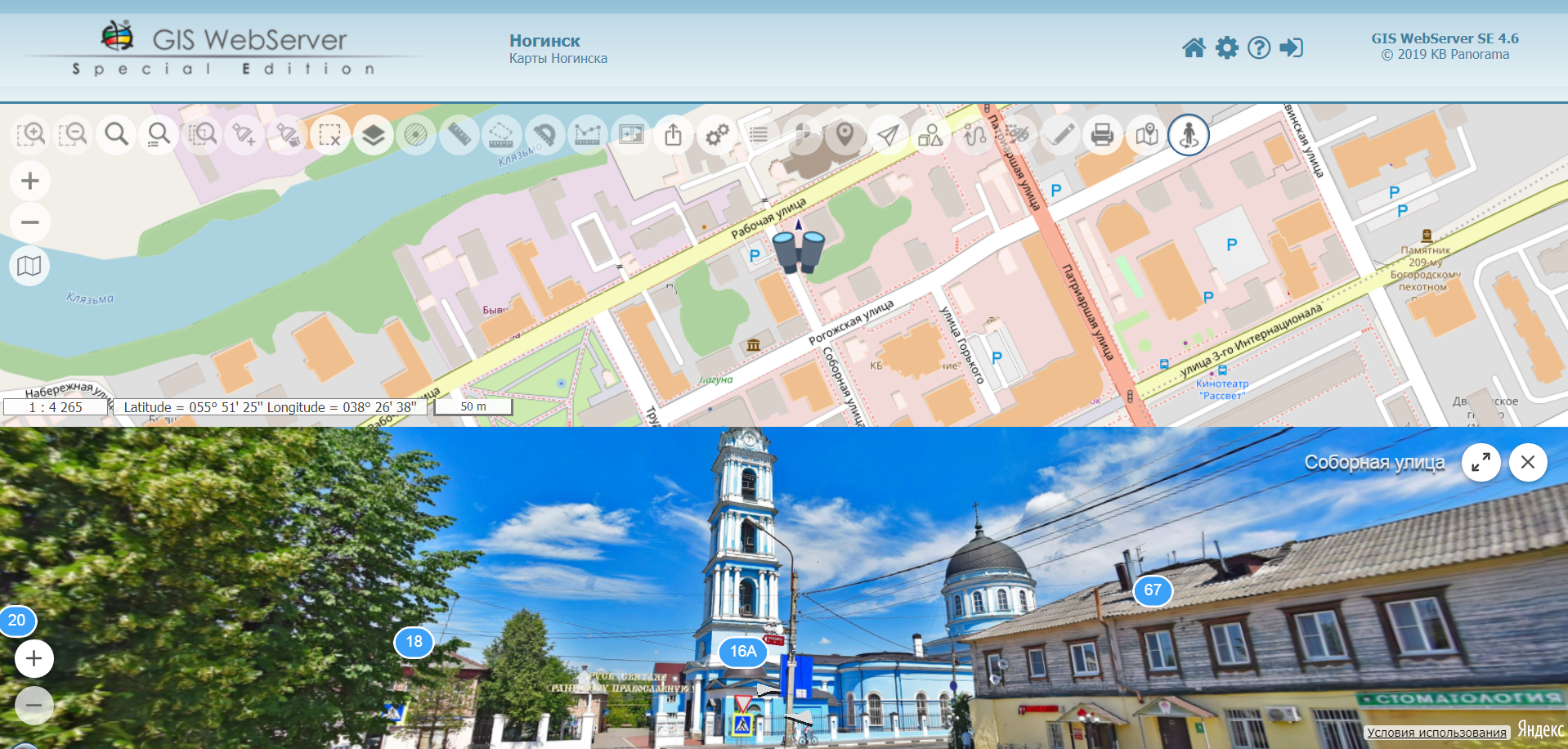Screen dimensions: 1568x749
Task: Select the pencil map editor tool
Action: [1060, 134]
